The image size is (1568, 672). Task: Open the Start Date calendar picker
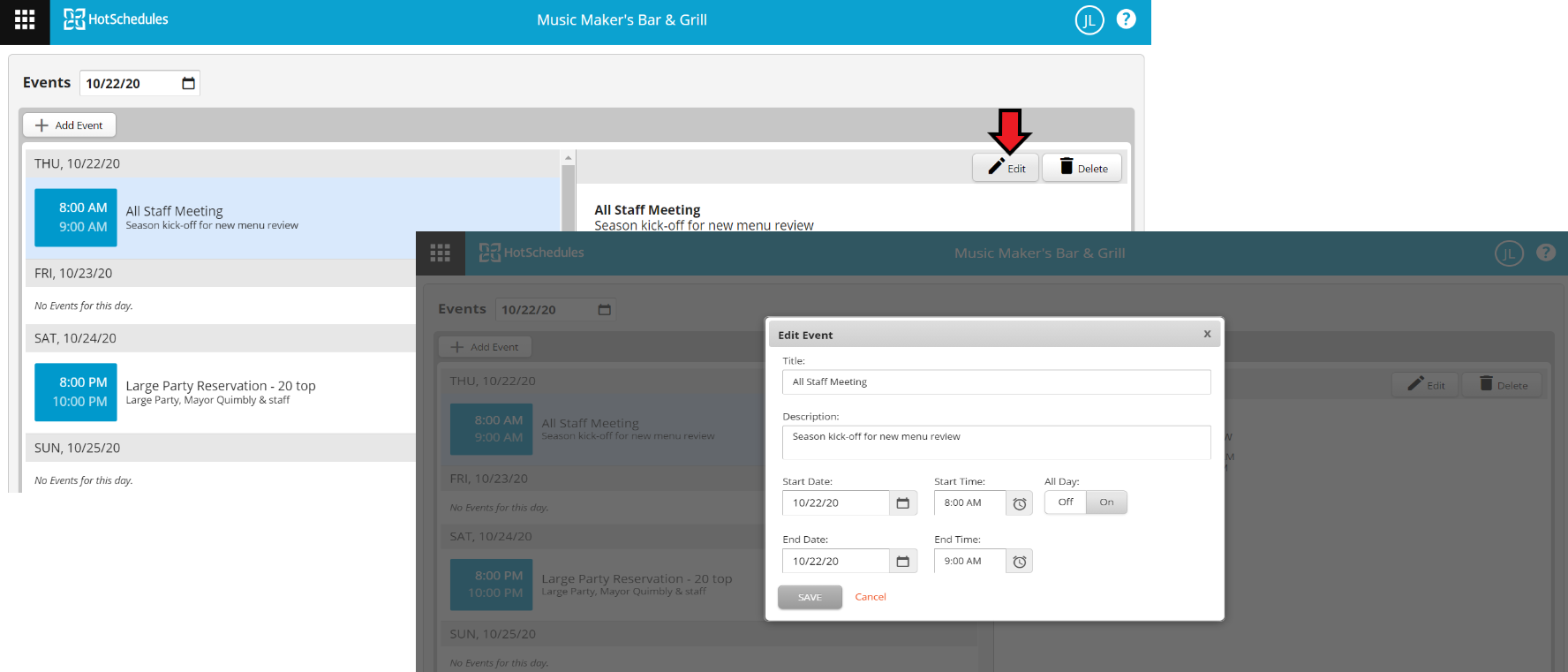tap(903, 502)
